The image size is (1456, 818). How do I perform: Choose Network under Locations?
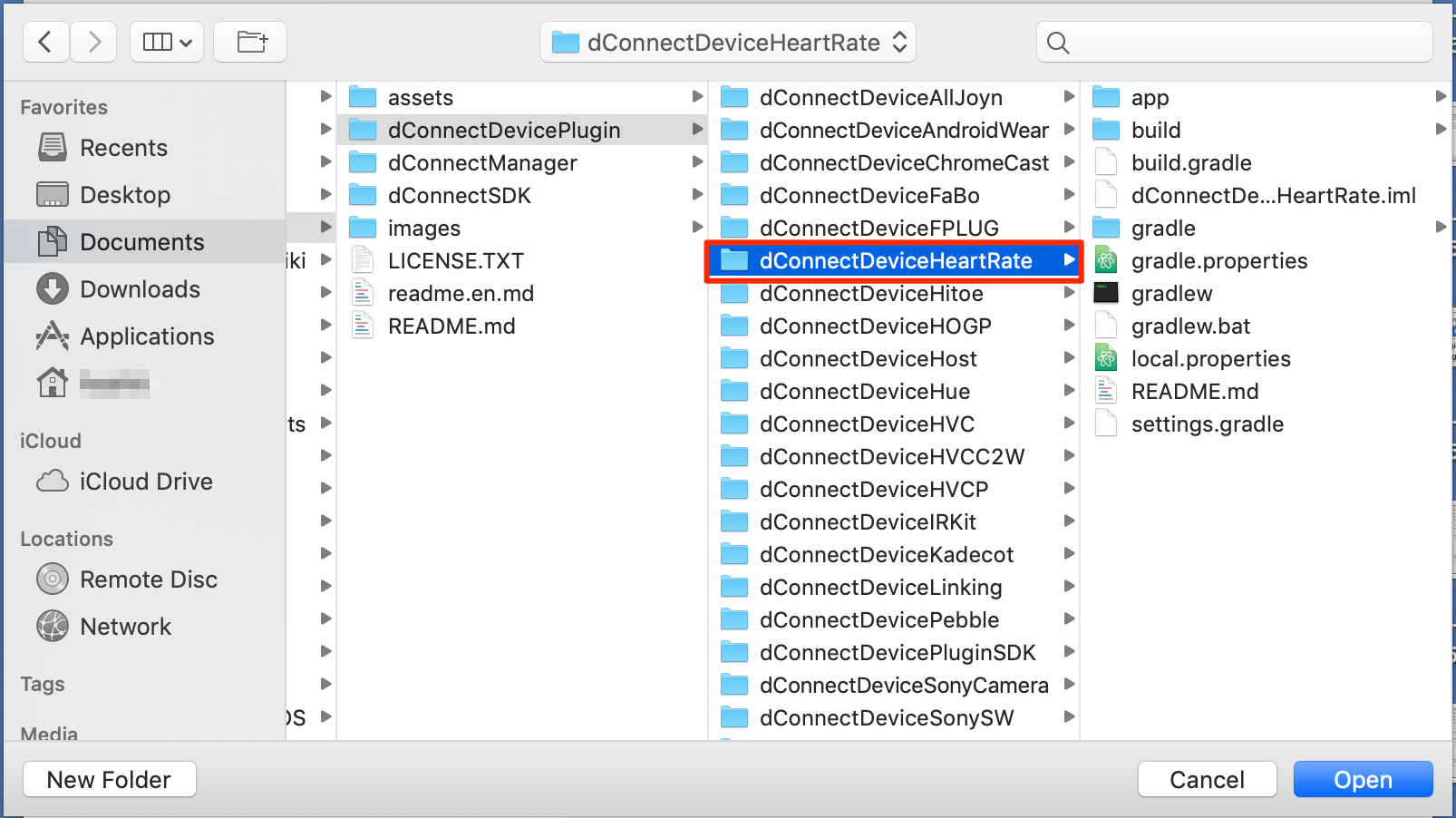point(125,627)
